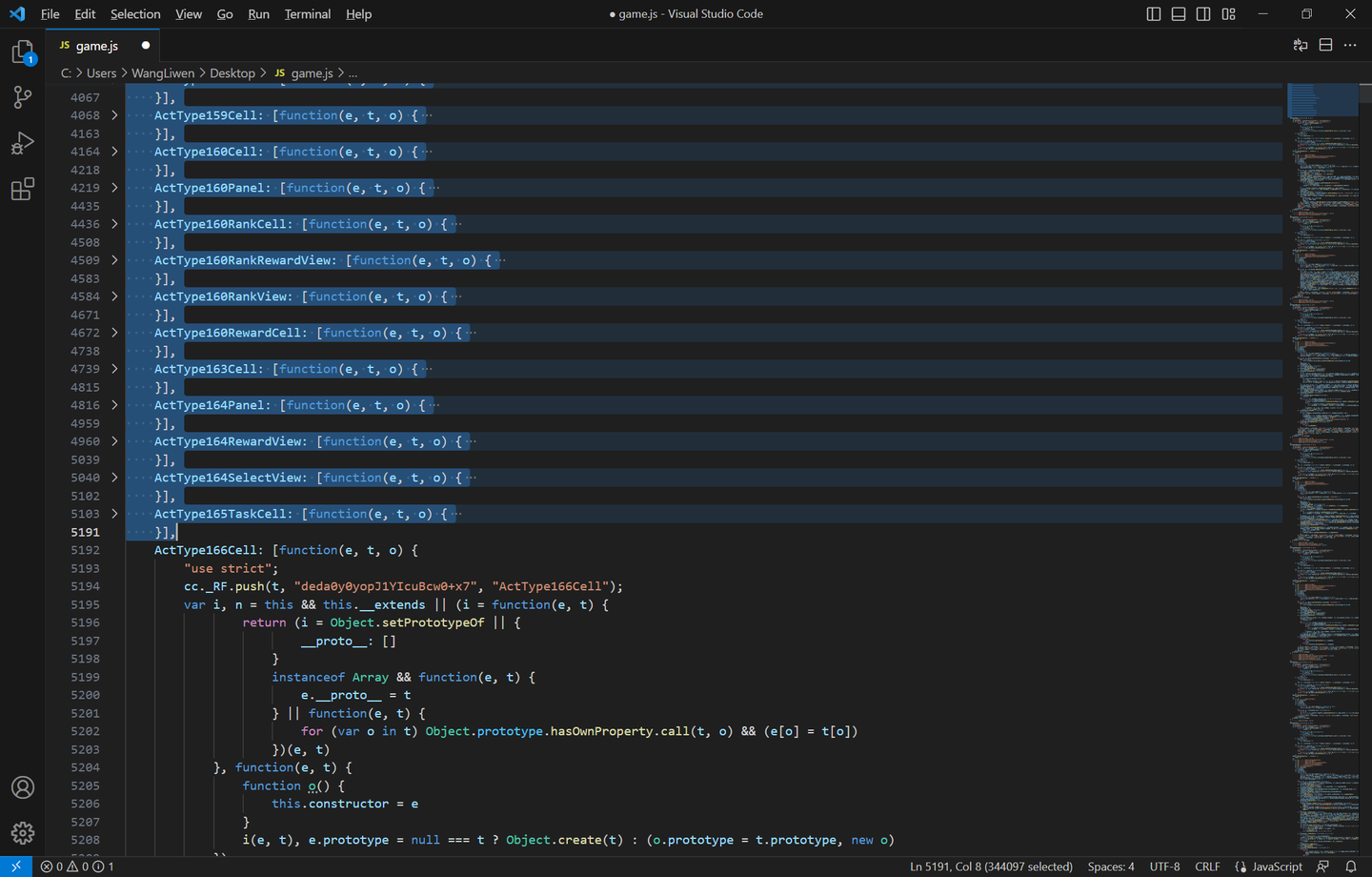Click the Split Editor Right icon
The image size is (1372, 877).
pos(1325,45)
